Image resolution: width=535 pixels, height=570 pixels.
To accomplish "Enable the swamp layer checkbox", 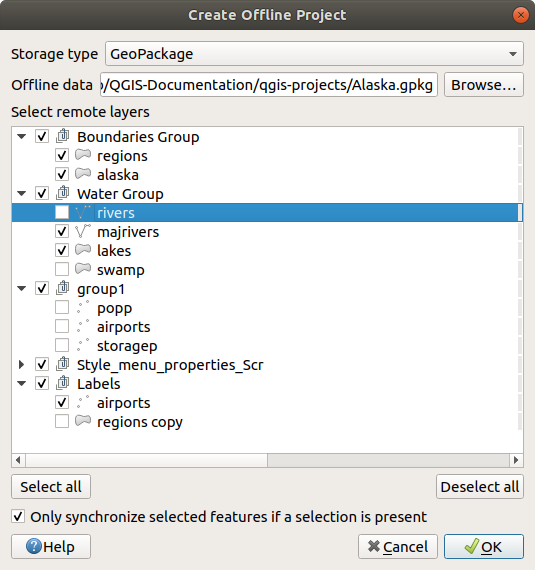I will [62, 269].
